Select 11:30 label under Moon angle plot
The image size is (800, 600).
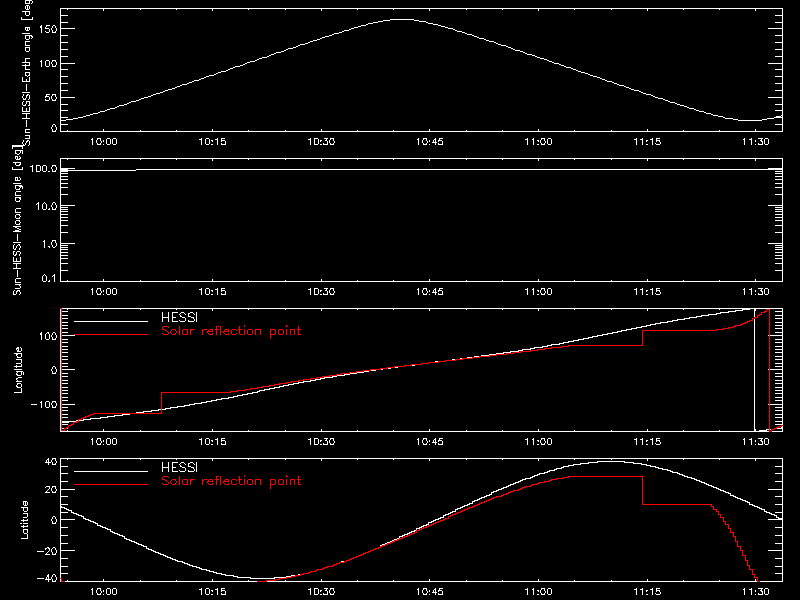pyautogui.click(x=756, y=291)
